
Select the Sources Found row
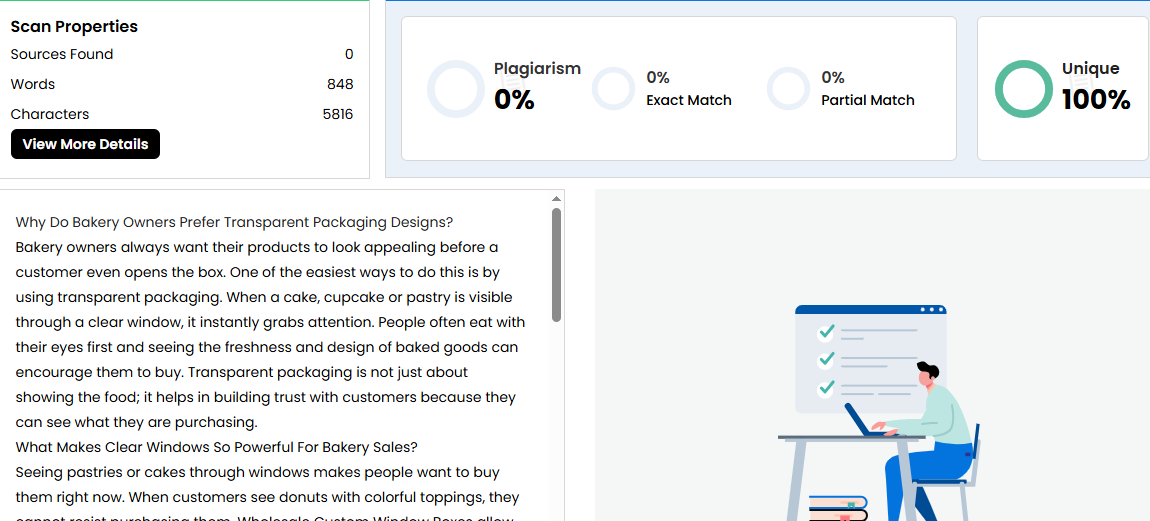[x=182, y=54]
